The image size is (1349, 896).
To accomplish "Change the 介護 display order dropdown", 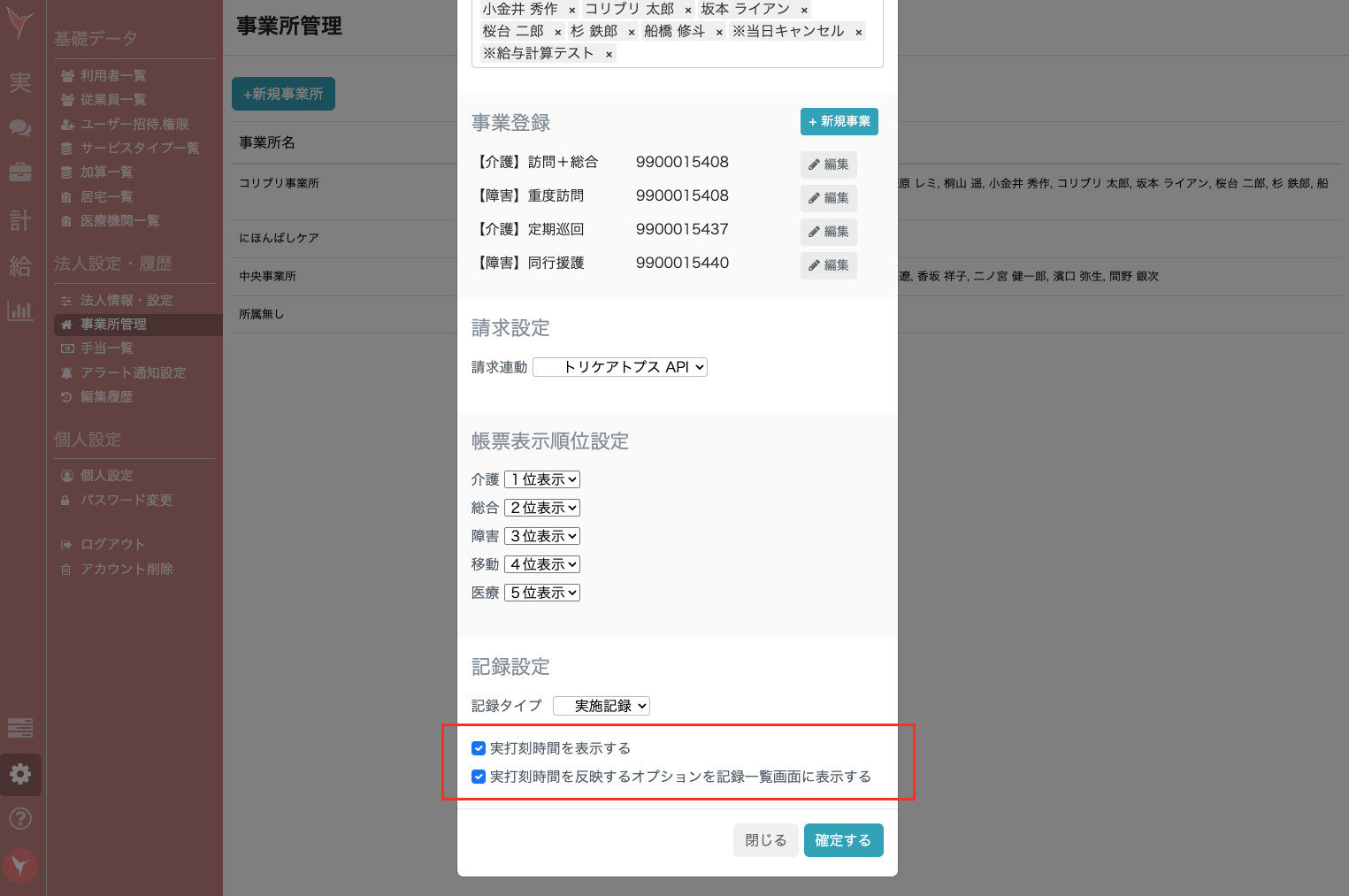I will pyautogui.click(x=541, y=479).
